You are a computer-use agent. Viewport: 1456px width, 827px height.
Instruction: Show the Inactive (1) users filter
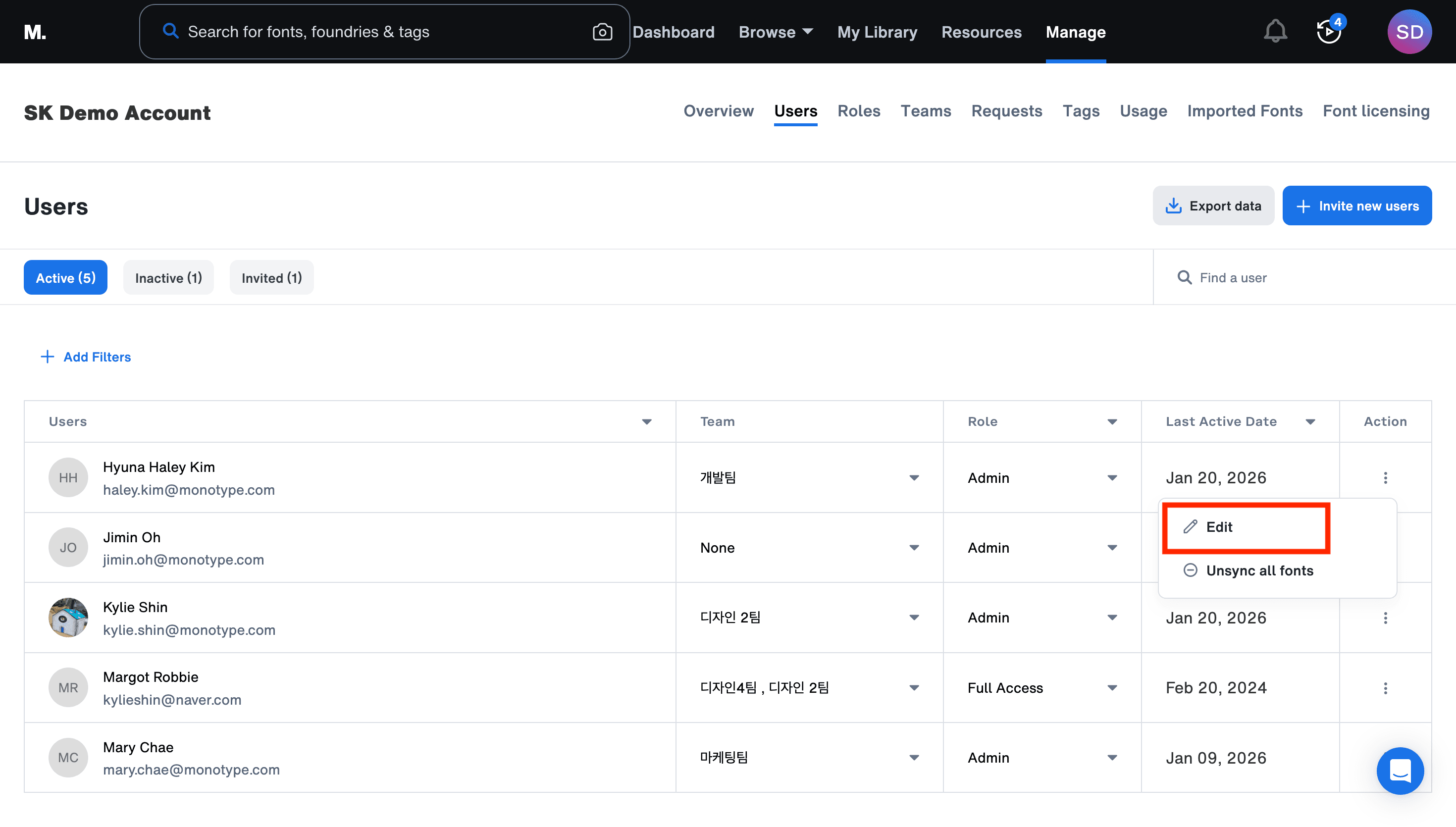(x=168, y=278)
